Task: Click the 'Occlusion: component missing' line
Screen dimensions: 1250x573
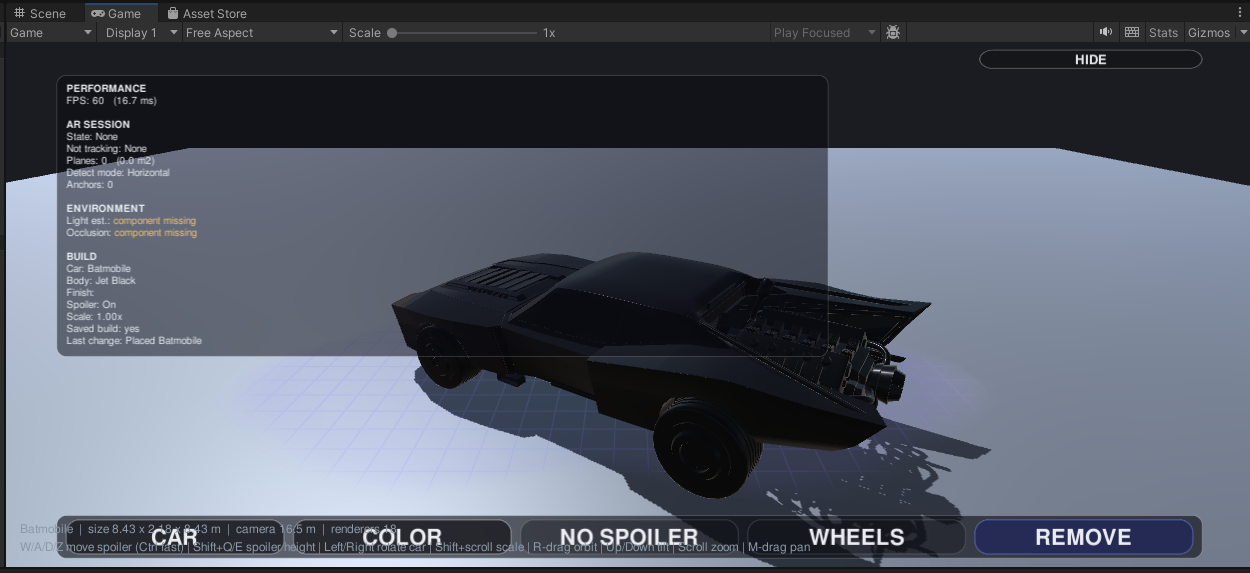Action: (131, 233)
